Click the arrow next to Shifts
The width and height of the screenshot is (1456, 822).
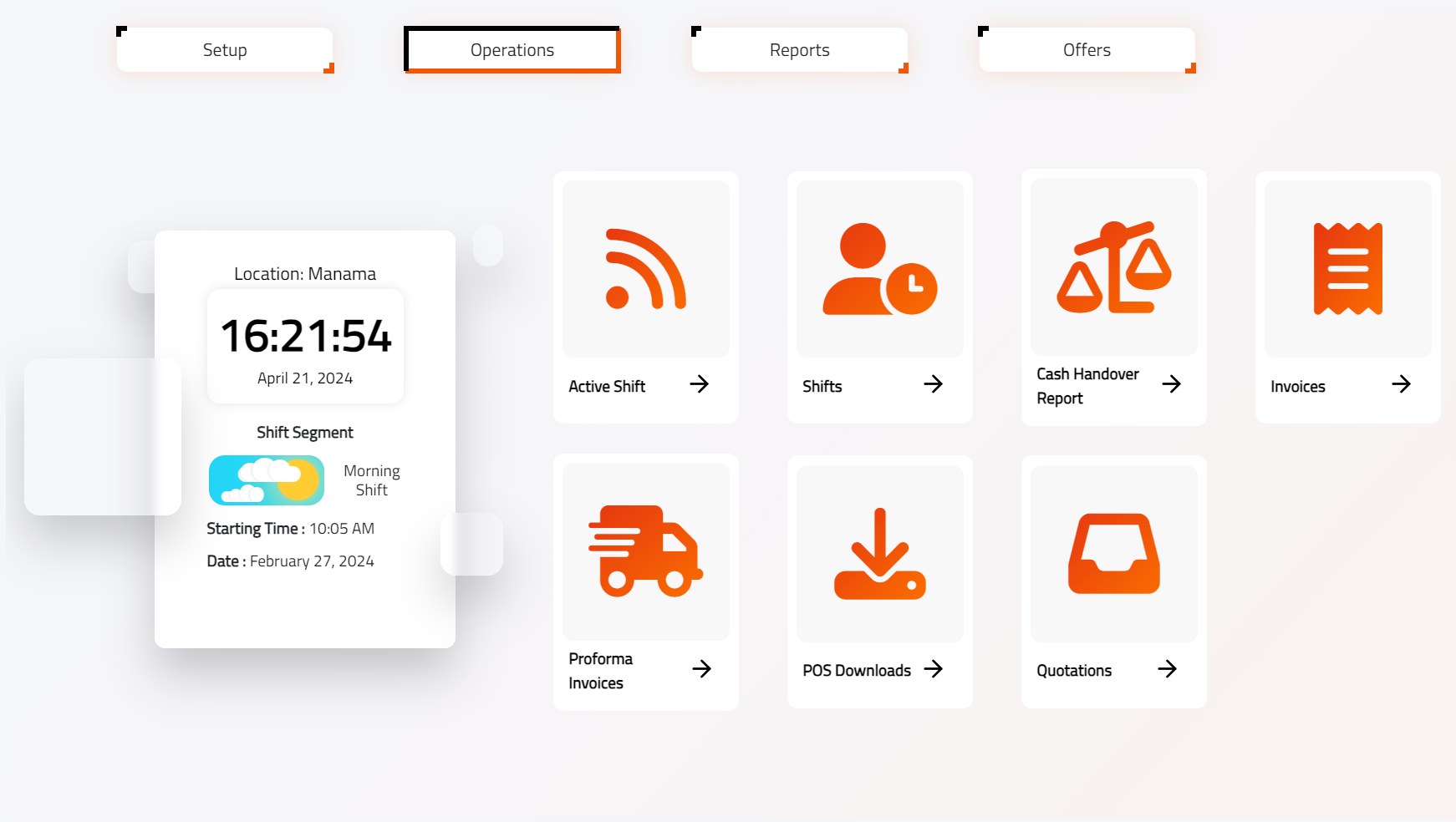(x=934, y=384)
